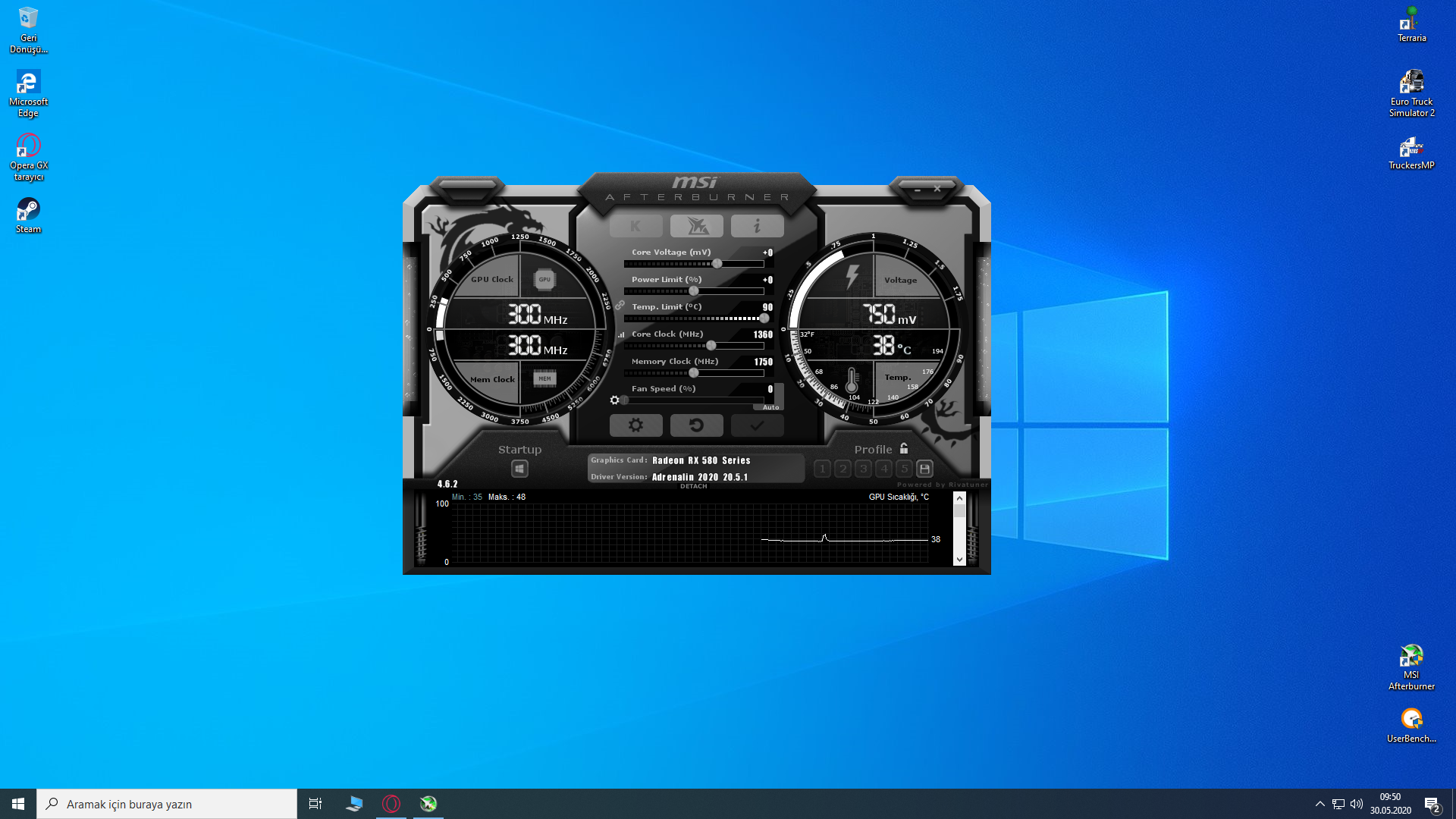The height and width of the screenshot is (819, 1456).
Task: Click the Opera GX taskbar icon
Action: tap(391, 804)
